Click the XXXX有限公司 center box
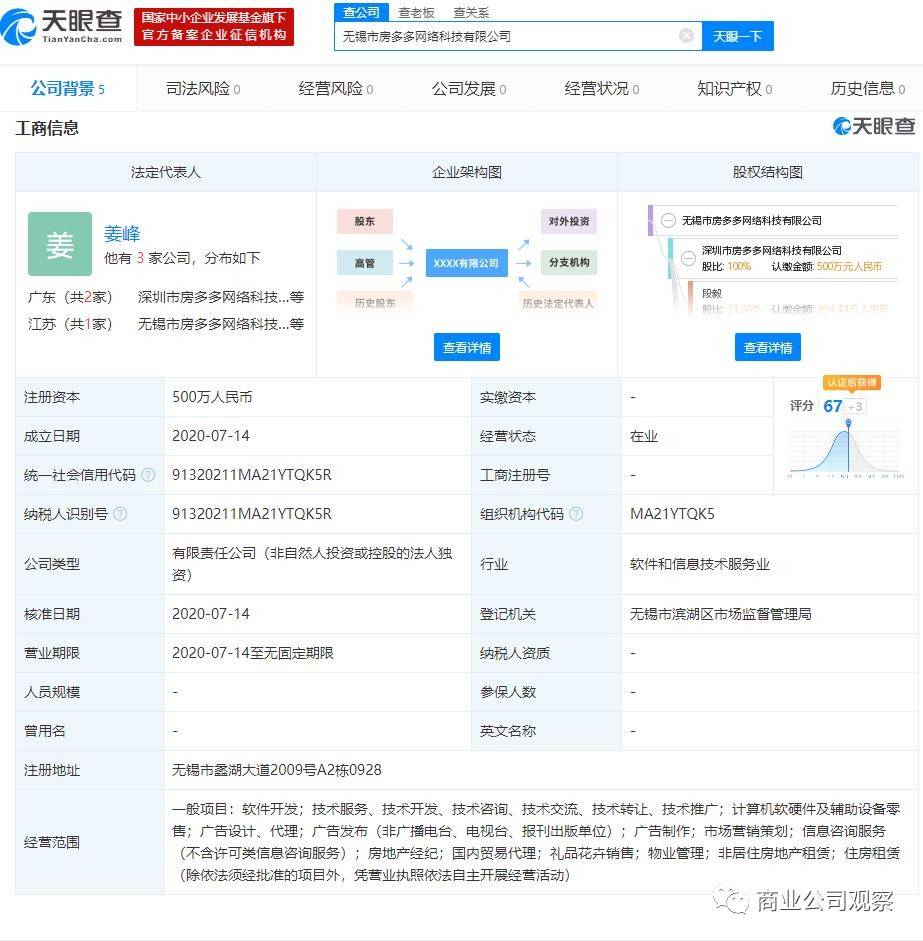 [x=466, y=263]
